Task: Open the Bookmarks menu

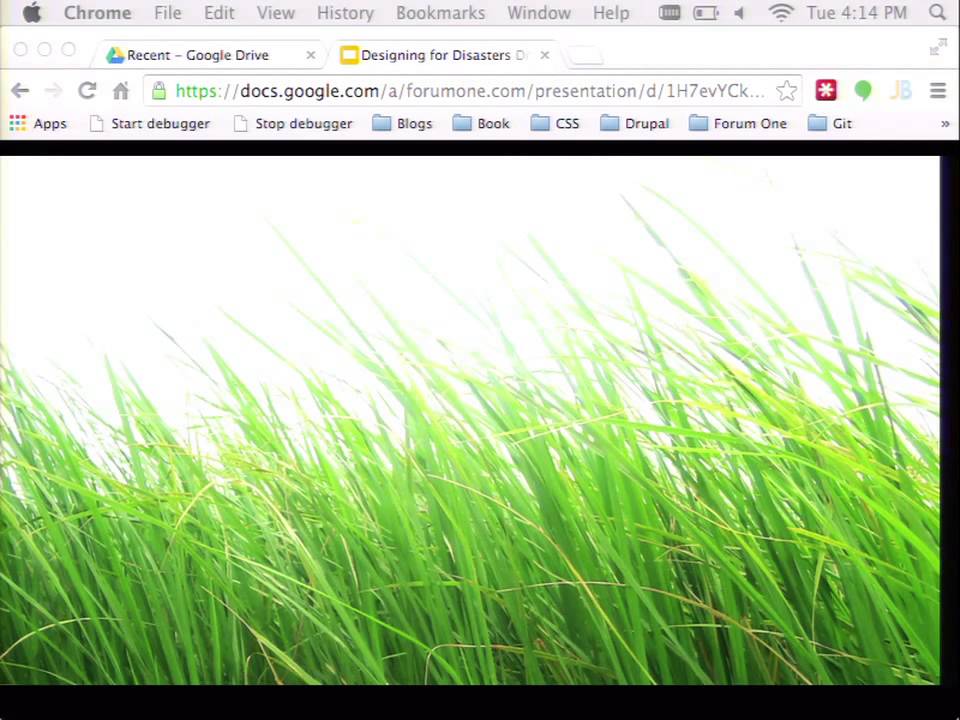Action: (x=440, y=13)
